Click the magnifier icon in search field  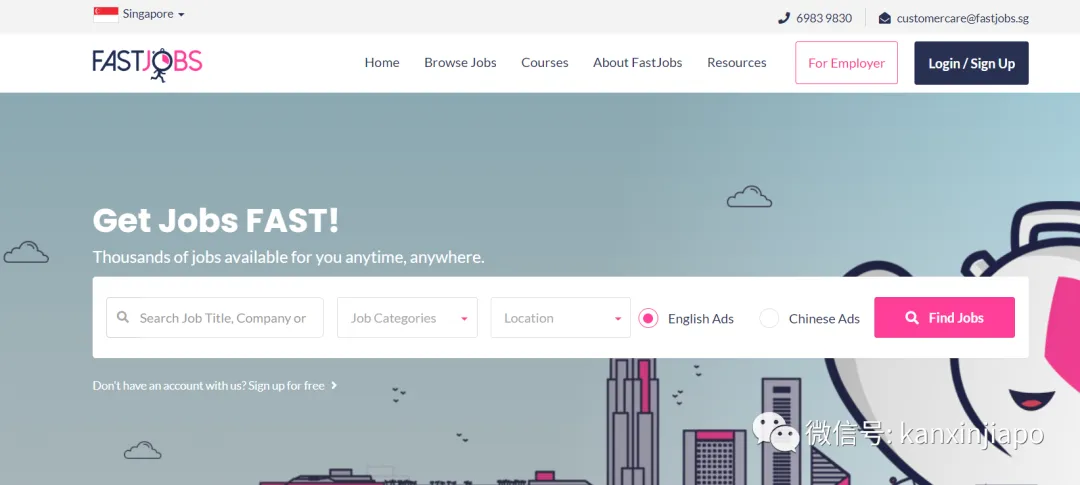pyautogui.click(x=123, y=318)
